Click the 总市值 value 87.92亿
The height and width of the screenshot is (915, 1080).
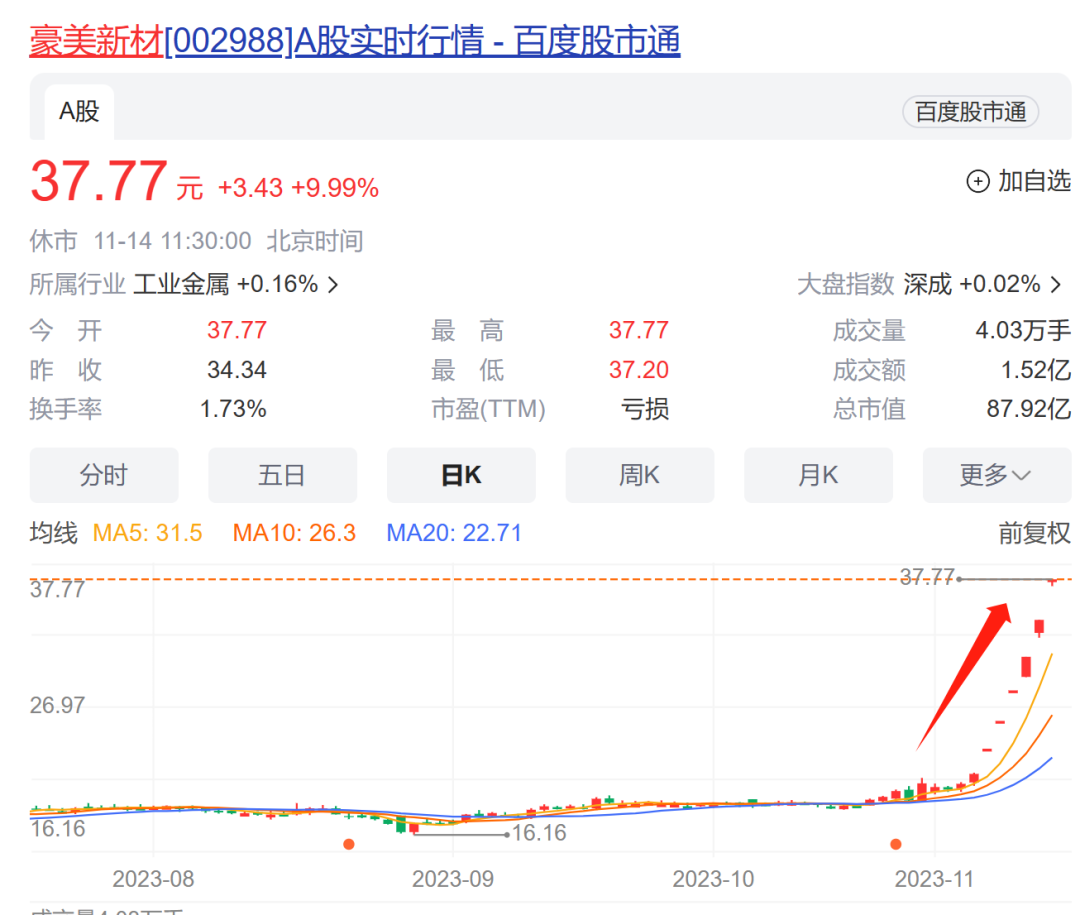click(1029, 409)
